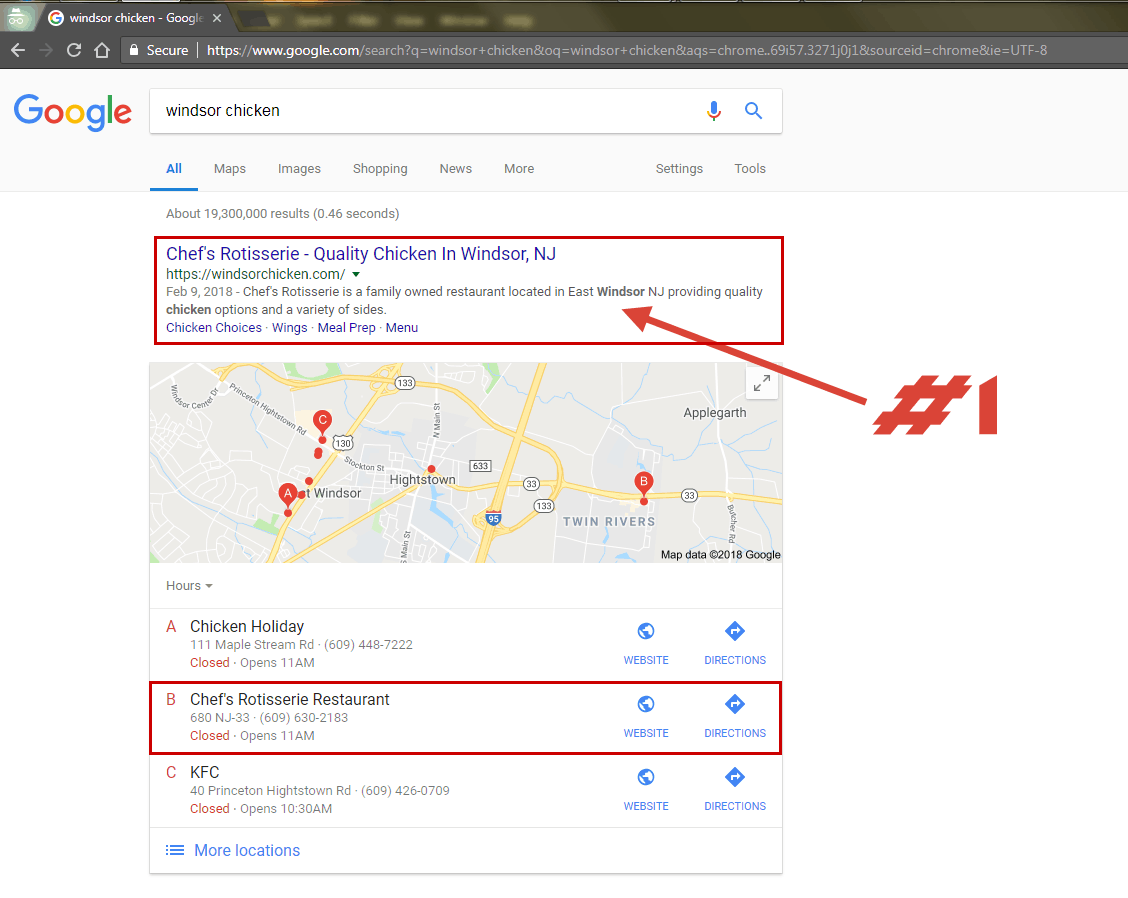The height and width of the screenshot is (898, 1128).
Task: Switch to the News tab
Action: pos(455,168)
